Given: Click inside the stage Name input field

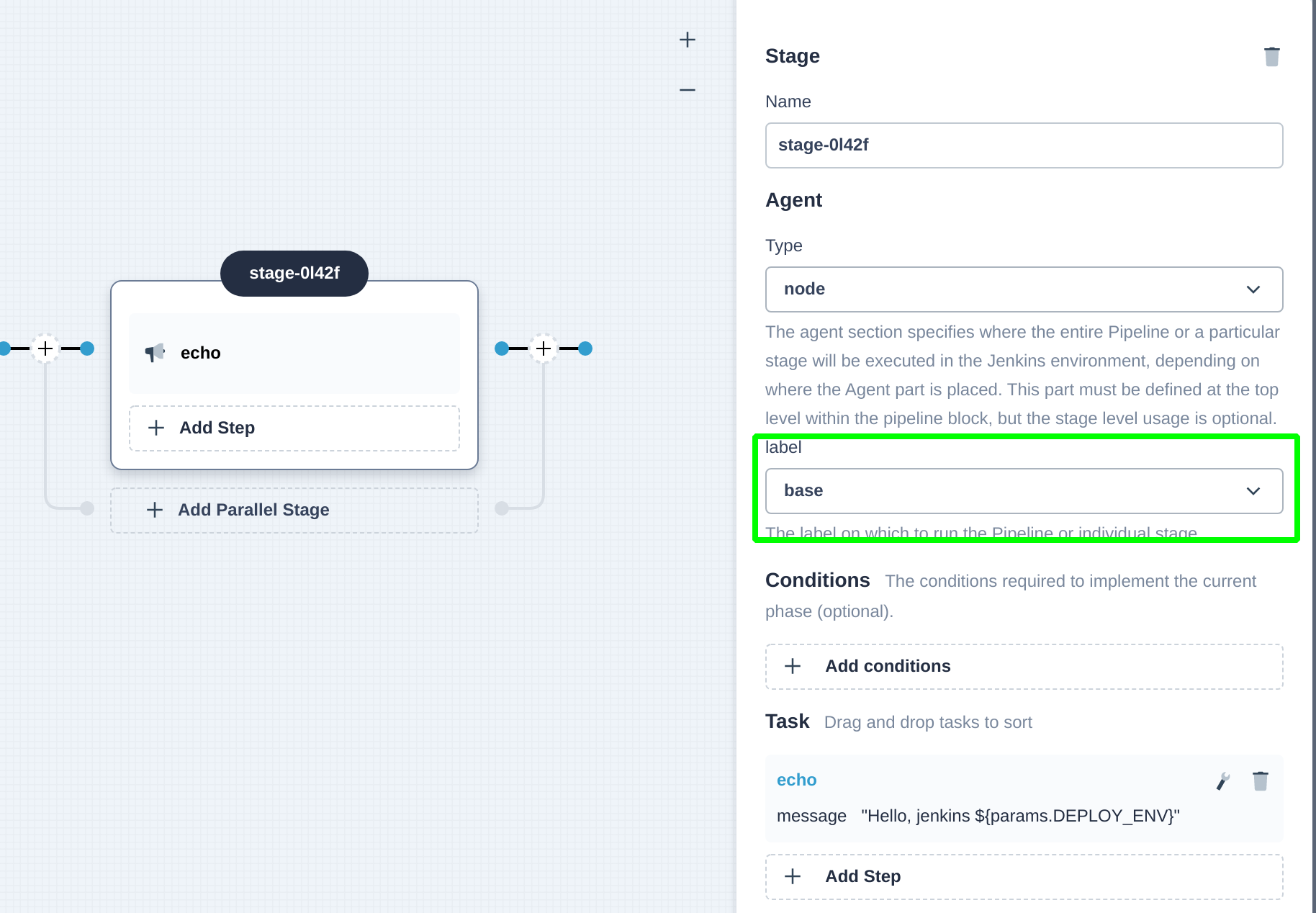Looking at the screenshot, I should [x=1024, y=145].
